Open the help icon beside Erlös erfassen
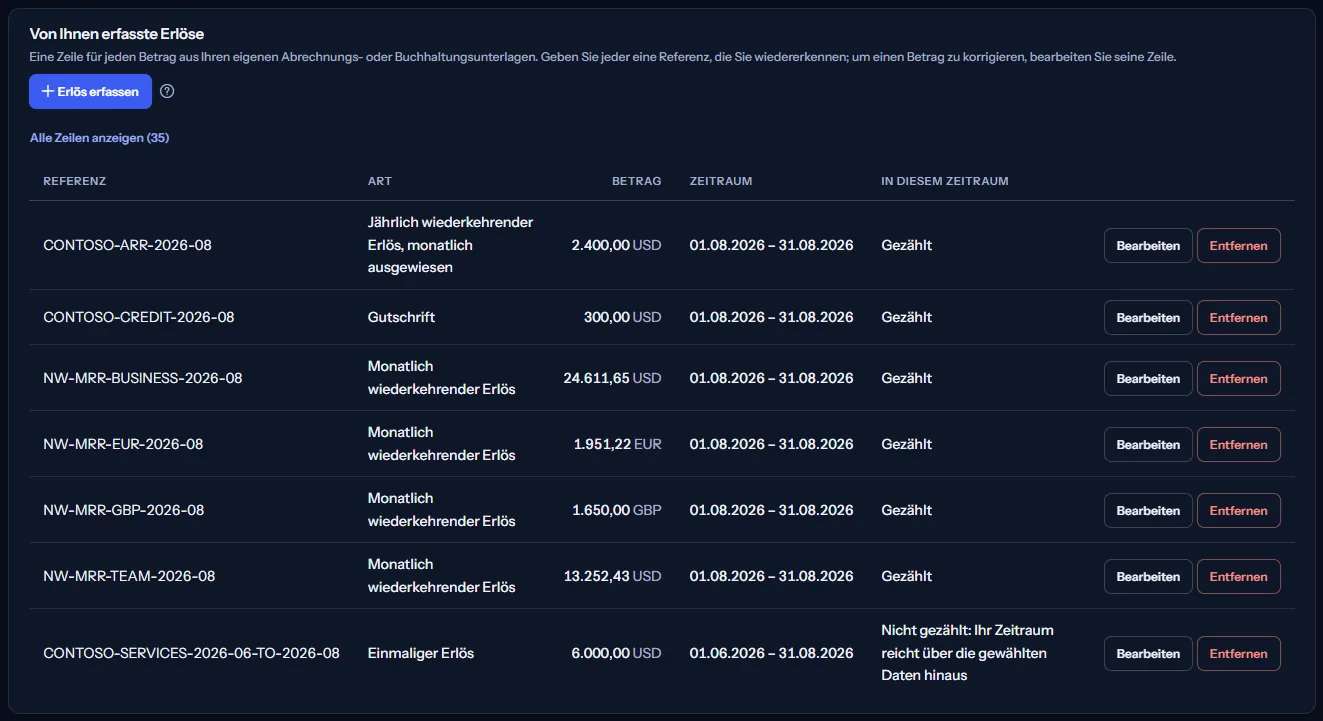Viewport: 1323px width, 721px height. click(167, 91)
